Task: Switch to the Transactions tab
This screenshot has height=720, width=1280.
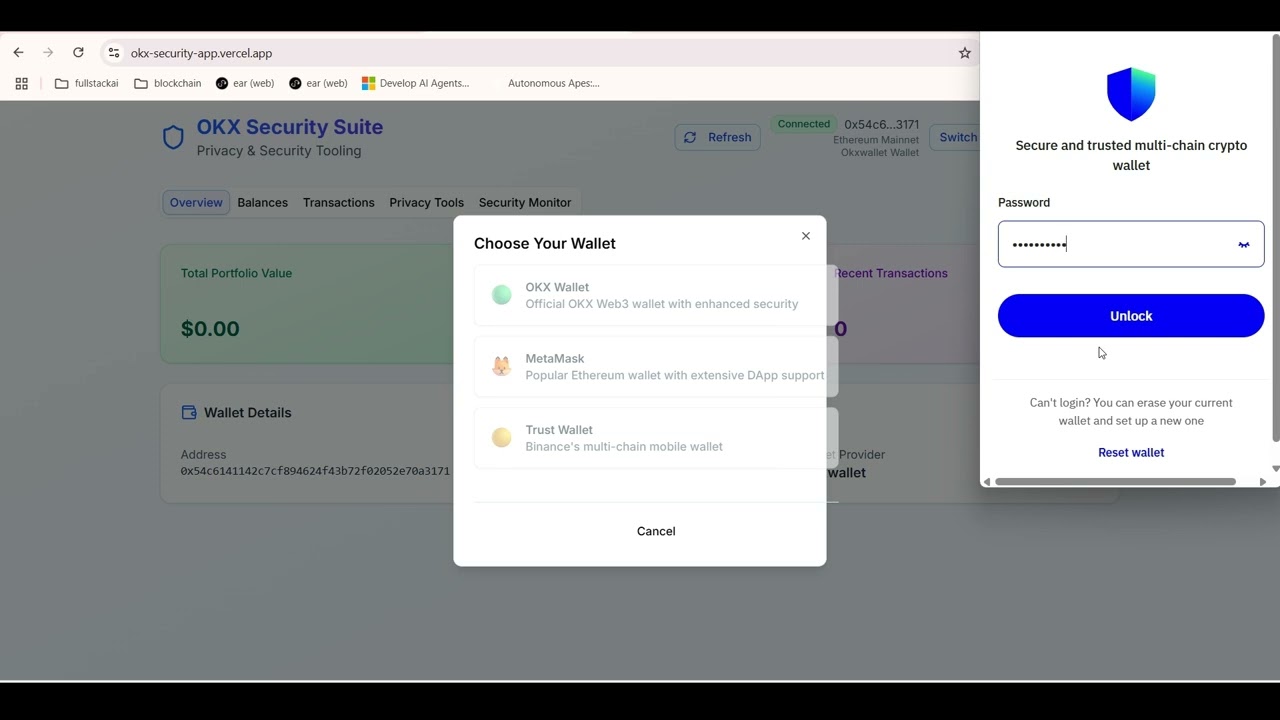Action: click(x=339, y=203)
